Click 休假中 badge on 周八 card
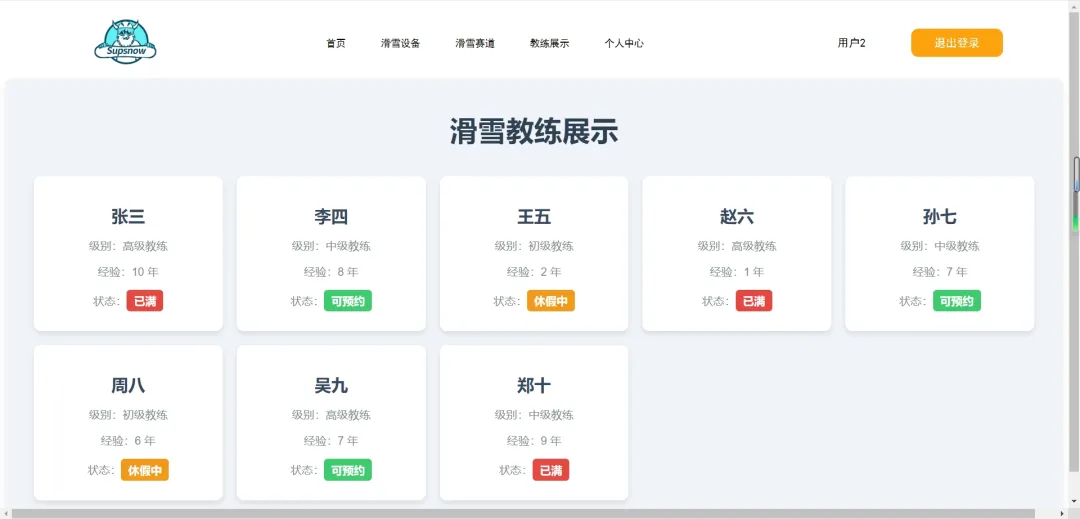Viewport: 1080px width, 519px height. tap(145, 469)
